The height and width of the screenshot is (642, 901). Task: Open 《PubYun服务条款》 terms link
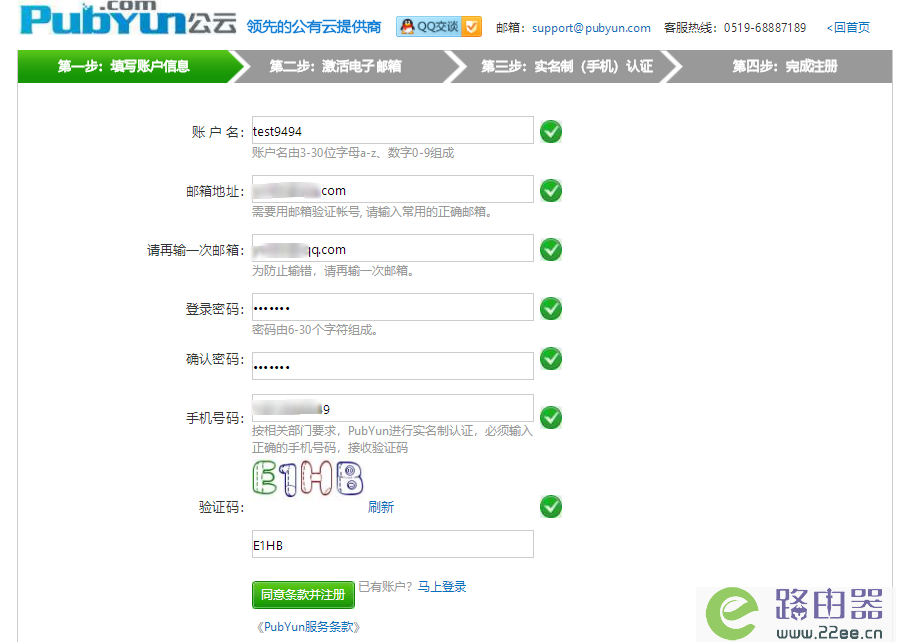(308, 627)
